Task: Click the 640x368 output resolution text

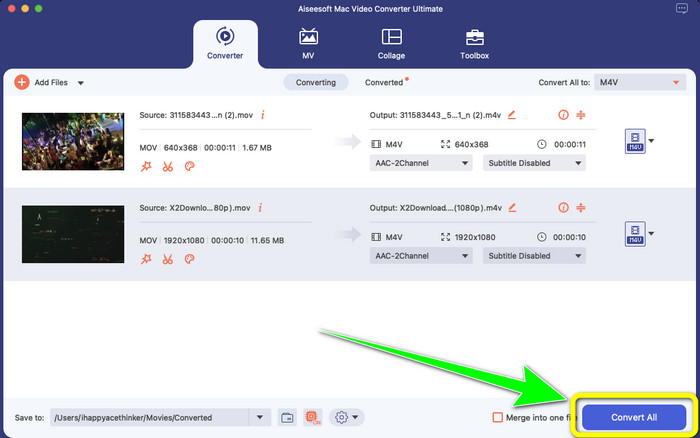Action: click(x=471, y=144)
